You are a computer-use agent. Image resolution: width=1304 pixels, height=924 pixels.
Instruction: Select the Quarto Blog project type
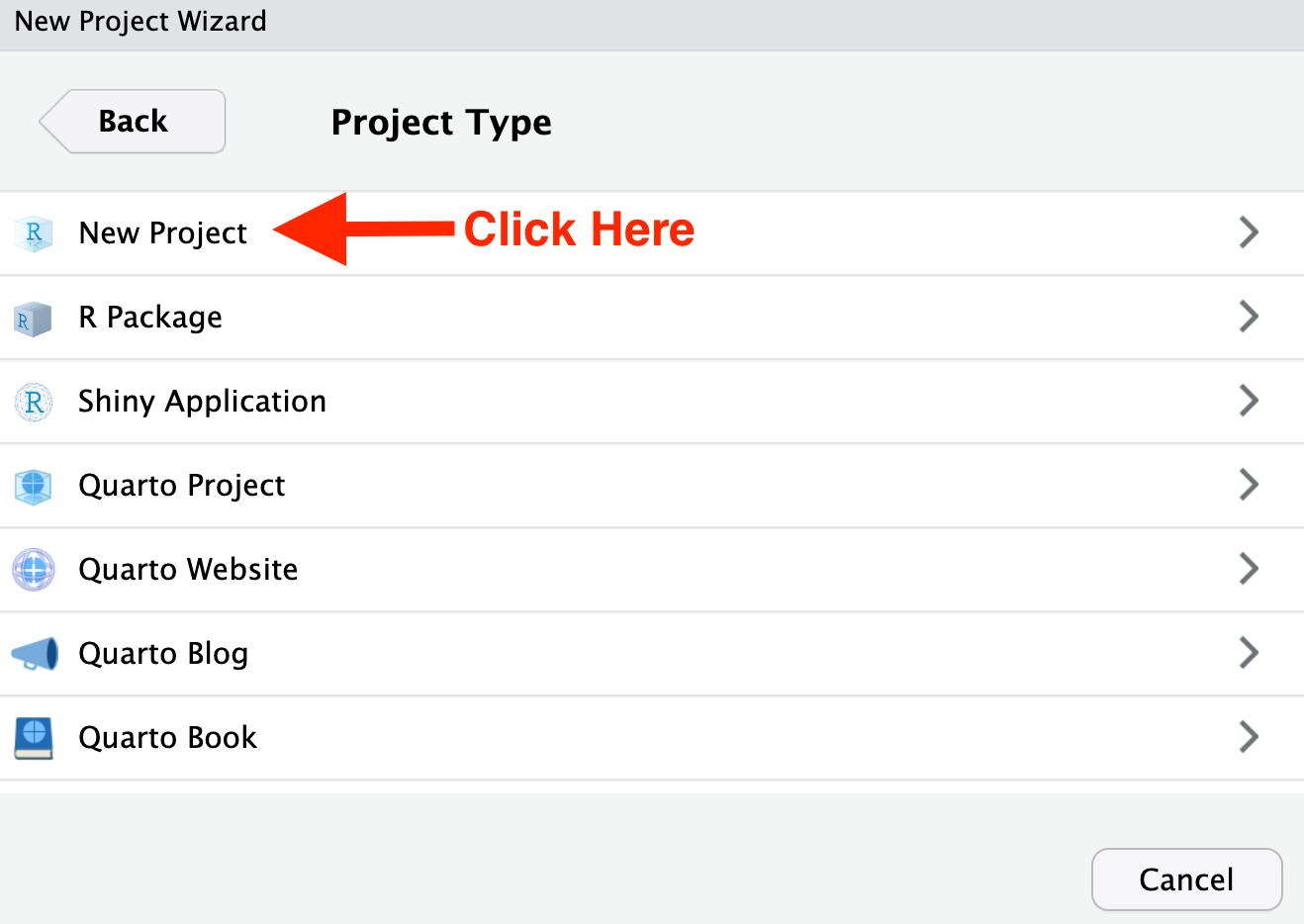163,653
